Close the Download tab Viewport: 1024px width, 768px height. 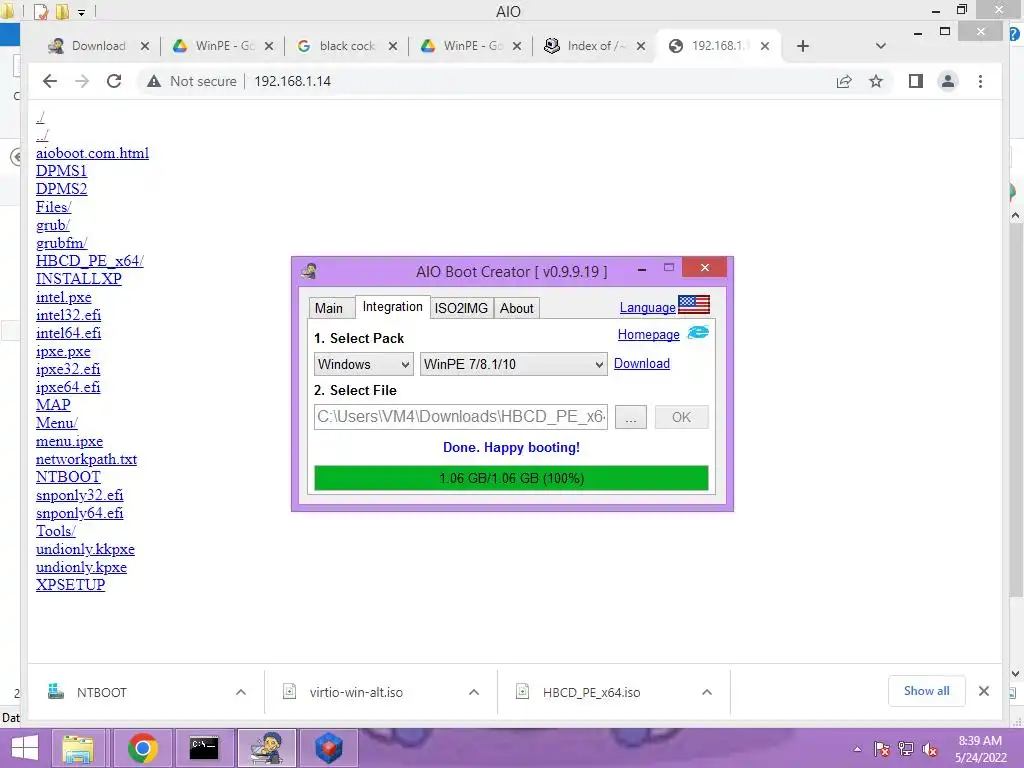(x=145, y=46)
